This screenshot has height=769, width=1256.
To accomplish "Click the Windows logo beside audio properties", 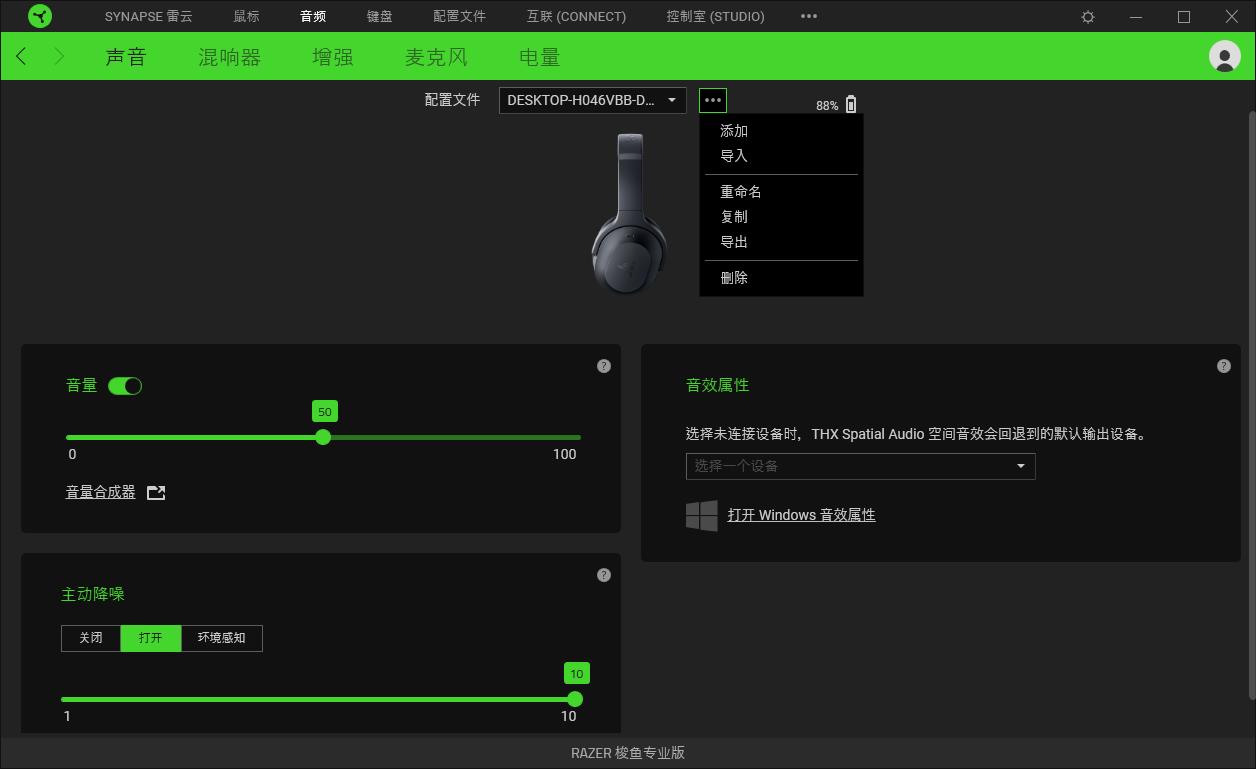I will click(x=700, y=514).
